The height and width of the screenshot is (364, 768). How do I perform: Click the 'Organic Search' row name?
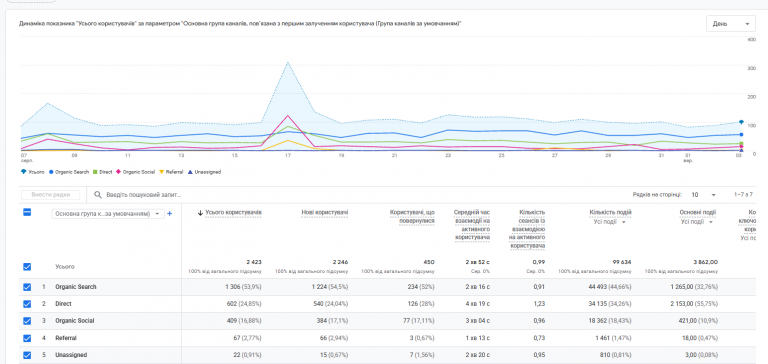click(x=75, y=287)
